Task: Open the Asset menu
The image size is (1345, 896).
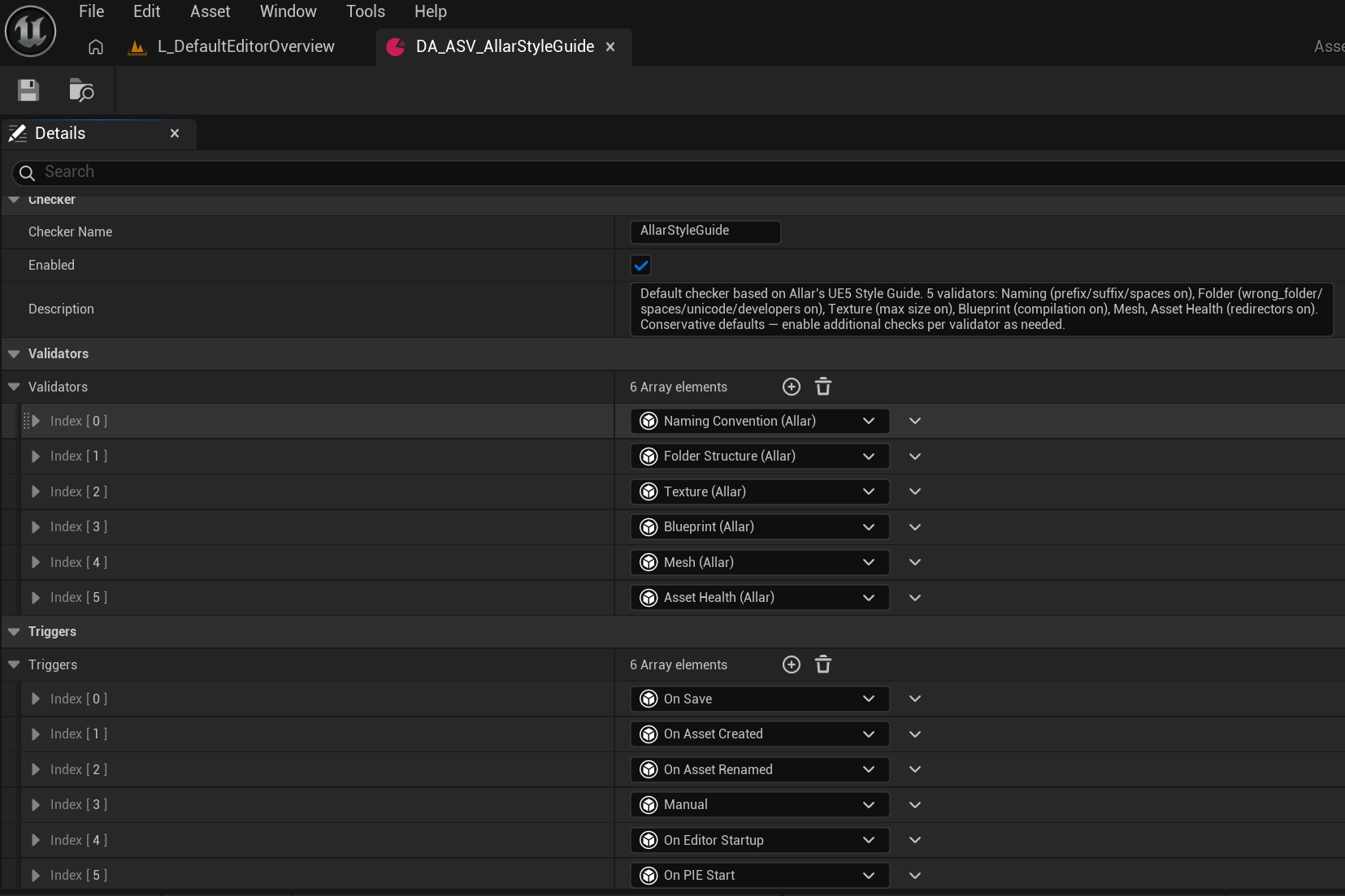Action: click(210, 11)
